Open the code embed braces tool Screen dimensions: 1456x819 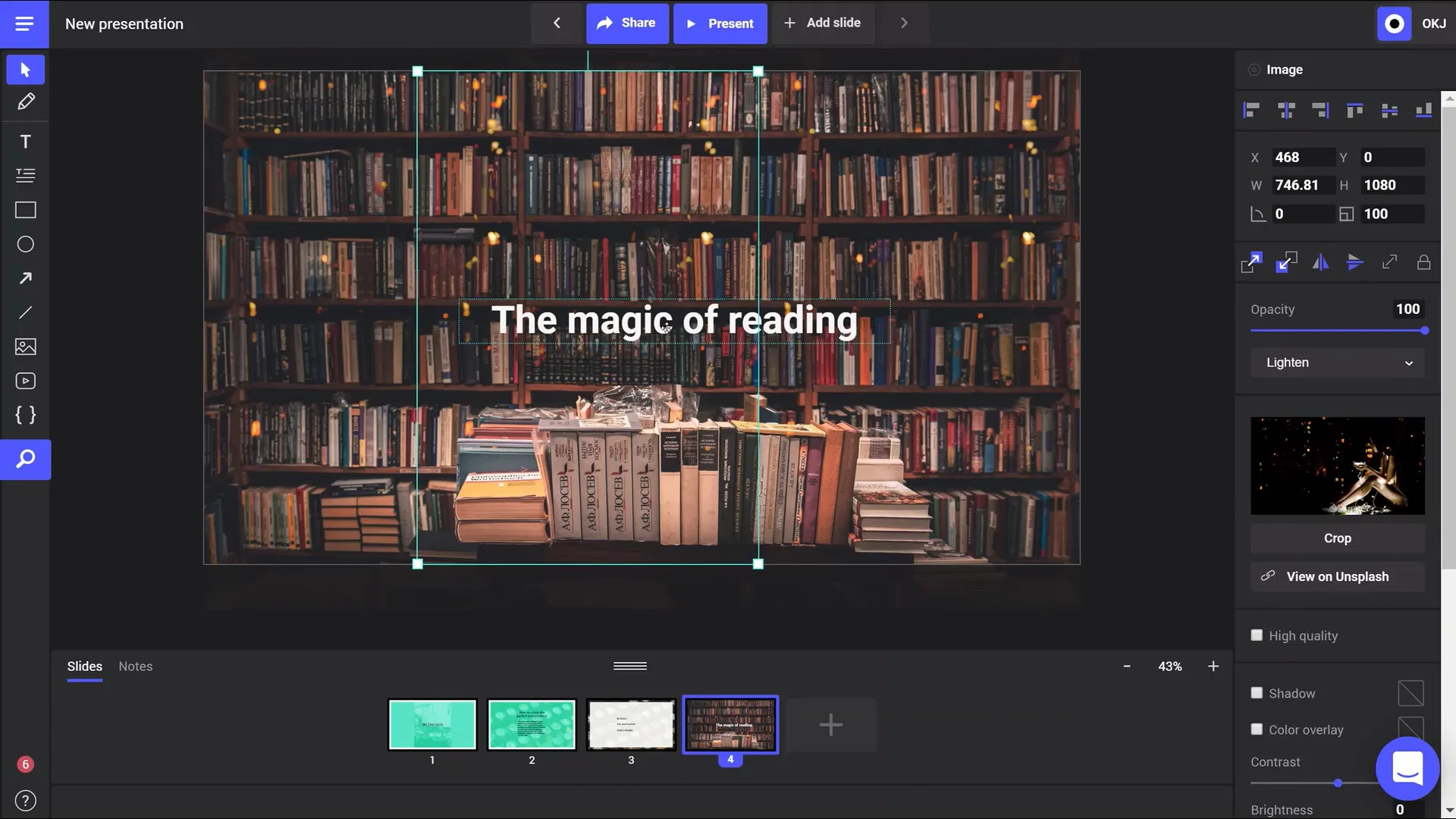(25, 415)
